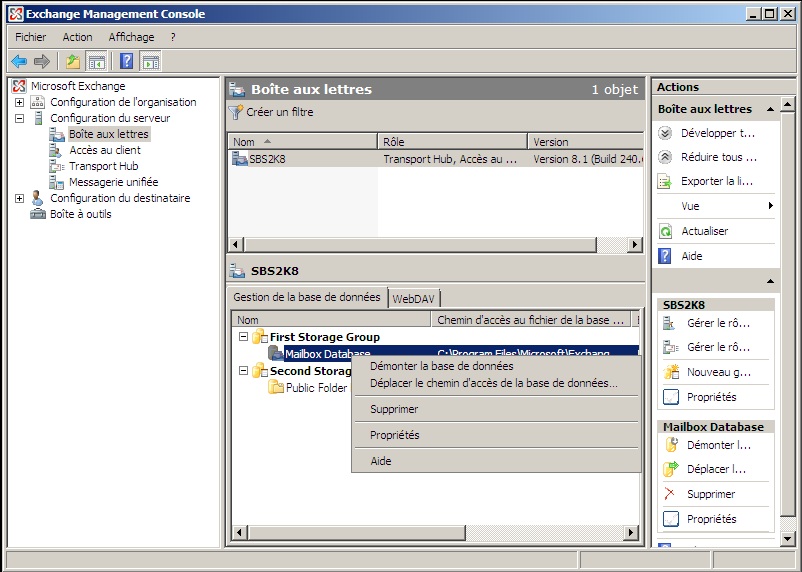Click the Exporter la liste icon
Image resolution: width=802 pixels, height=572 pixels.
(664, 182)
